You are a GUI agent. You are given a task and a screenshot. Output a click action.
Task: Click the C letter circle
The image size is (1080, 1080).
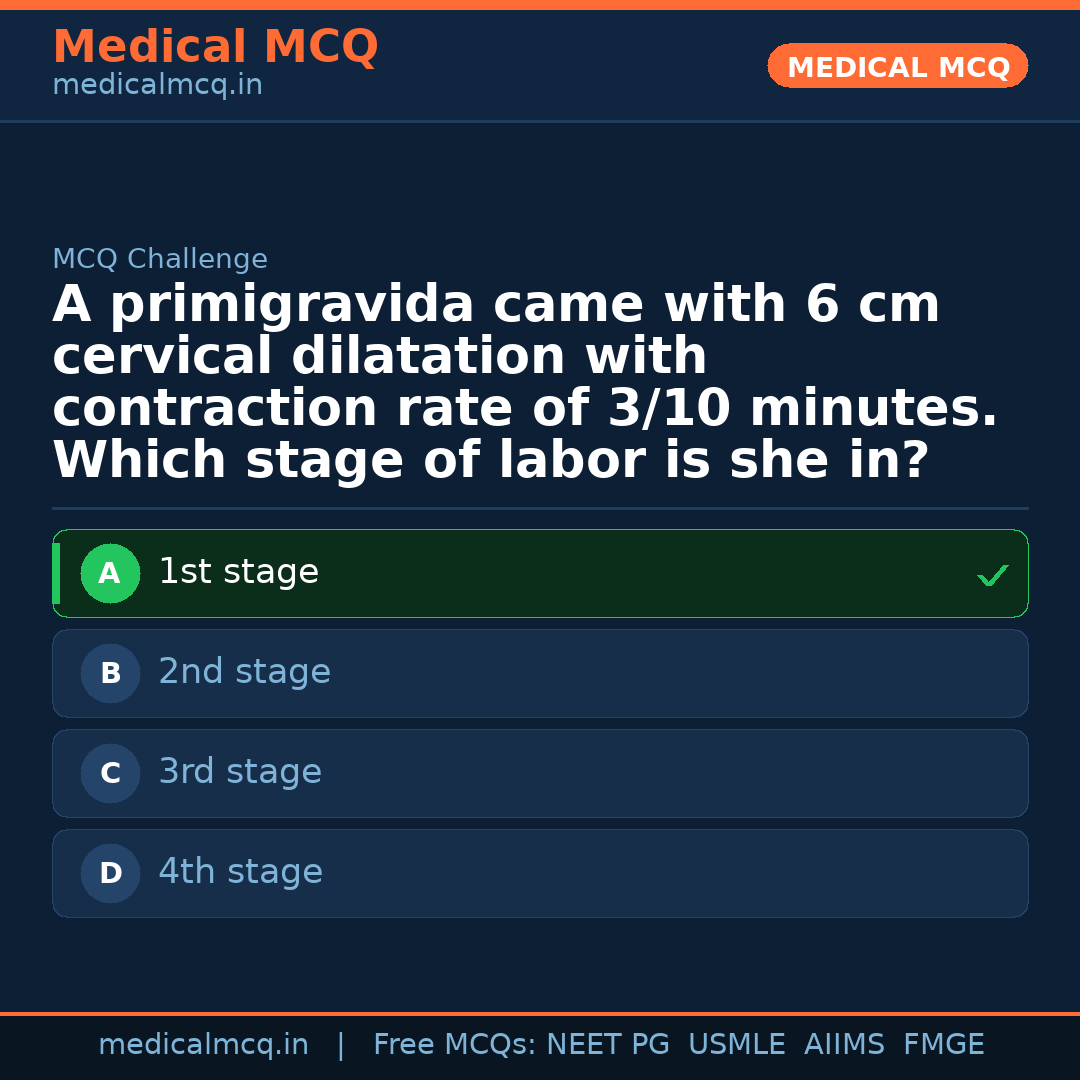(x=110, y=774)
